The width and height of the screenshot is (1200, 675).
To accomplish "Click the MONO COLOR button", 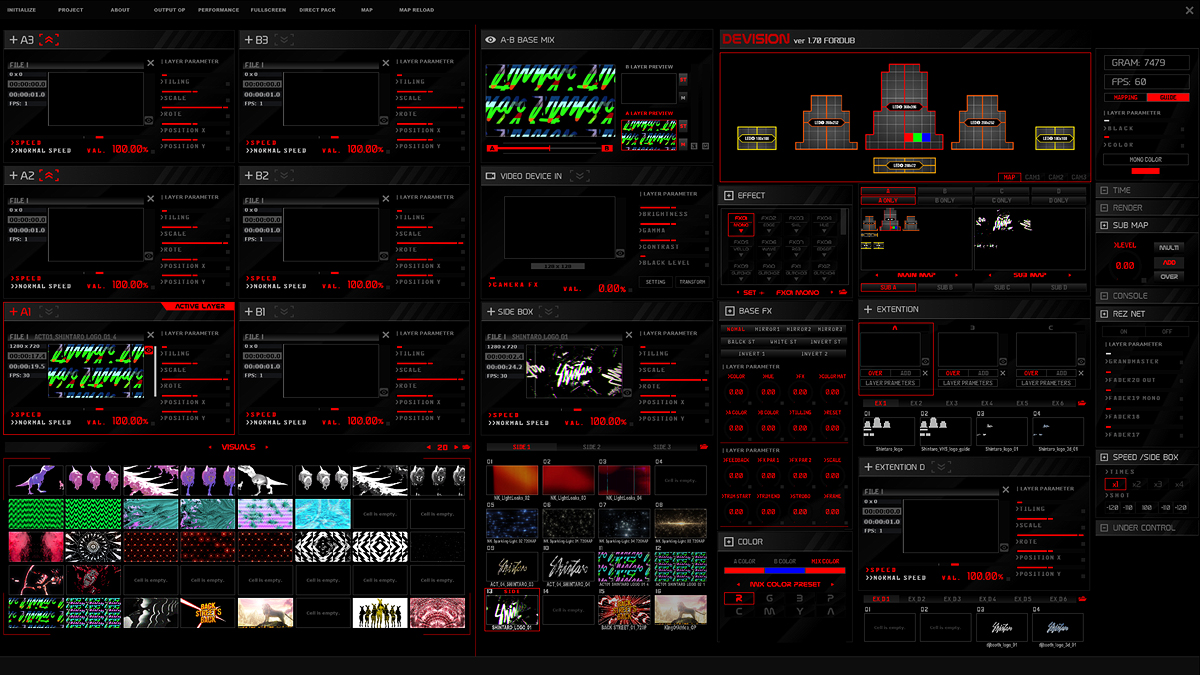I will click(x=1145, y=159).
